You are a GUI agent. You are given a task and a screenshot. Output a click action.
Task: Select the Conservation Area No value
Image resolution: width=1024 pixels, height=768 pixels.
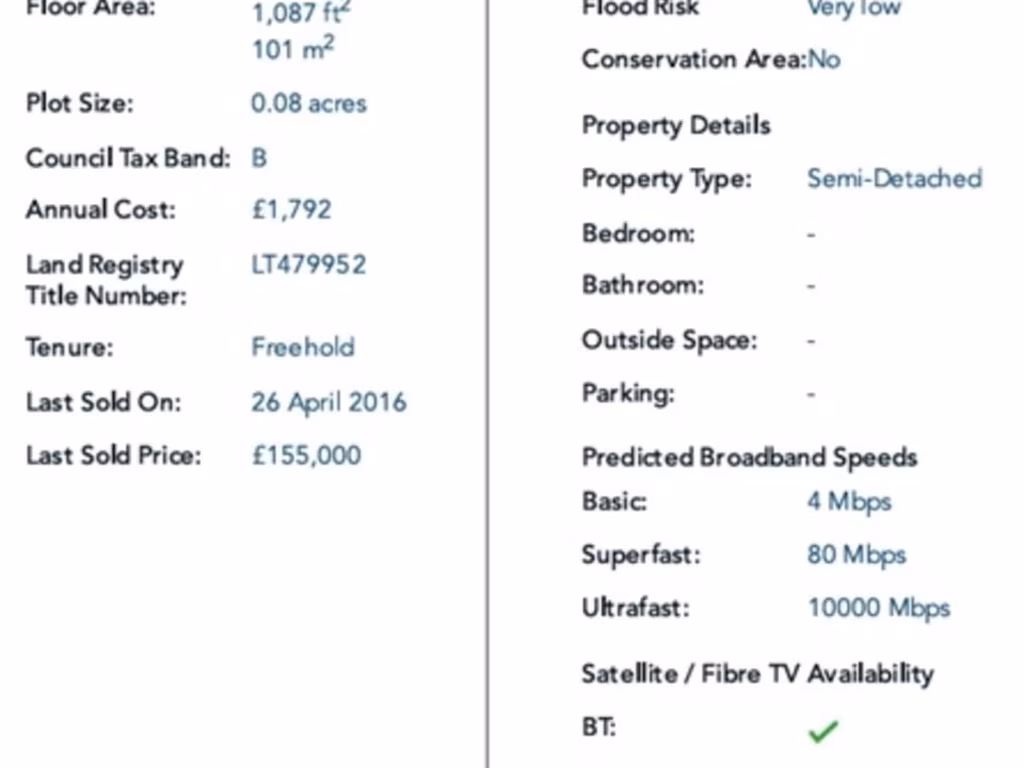click(x=824, y=59)
